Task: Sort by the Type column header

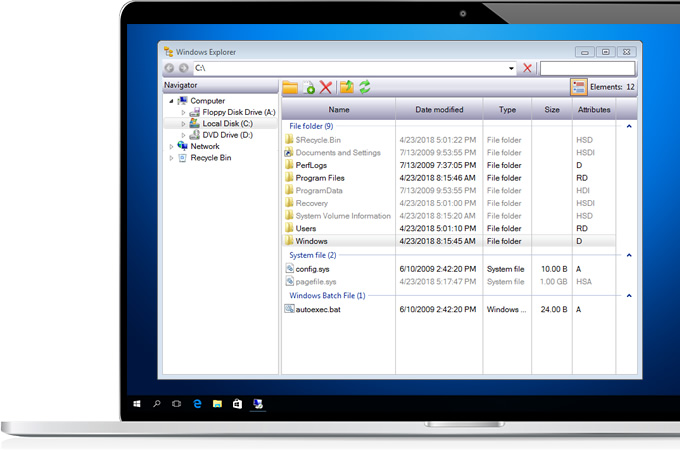Action: (x=507, y=110)
